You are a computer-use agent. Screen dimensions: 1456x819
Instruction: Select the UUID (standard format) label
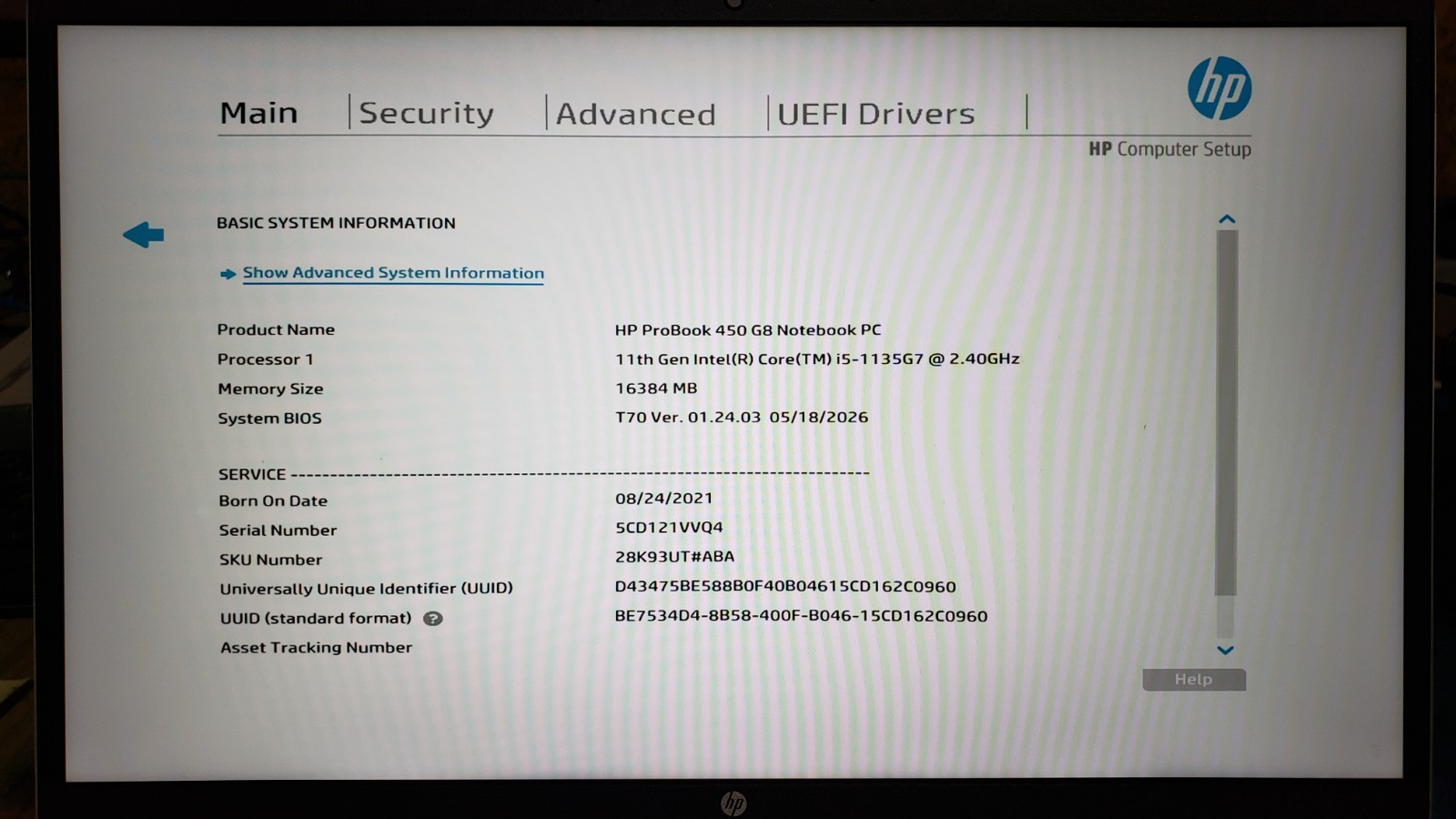(316, 618)
